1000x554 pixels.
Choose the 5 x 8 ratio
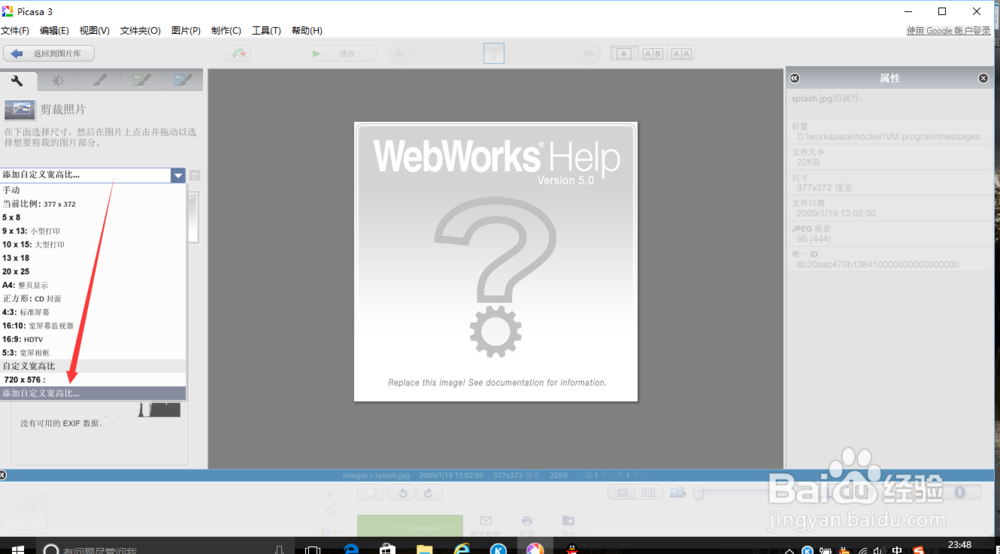[93, 217]
